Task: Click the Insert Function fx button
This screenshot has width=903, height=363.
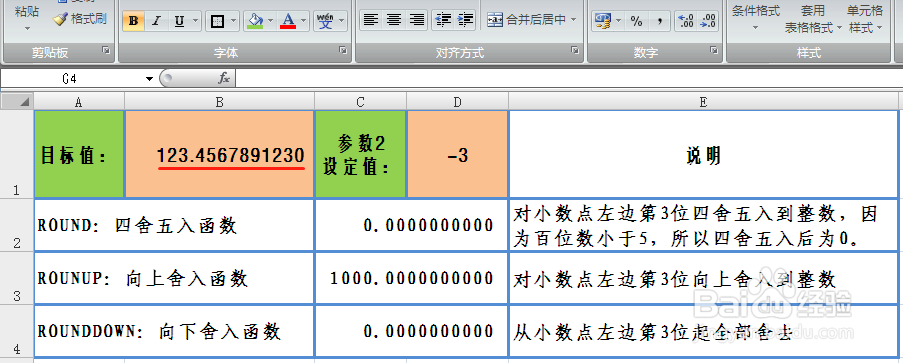Action: [x=224, y=78]
